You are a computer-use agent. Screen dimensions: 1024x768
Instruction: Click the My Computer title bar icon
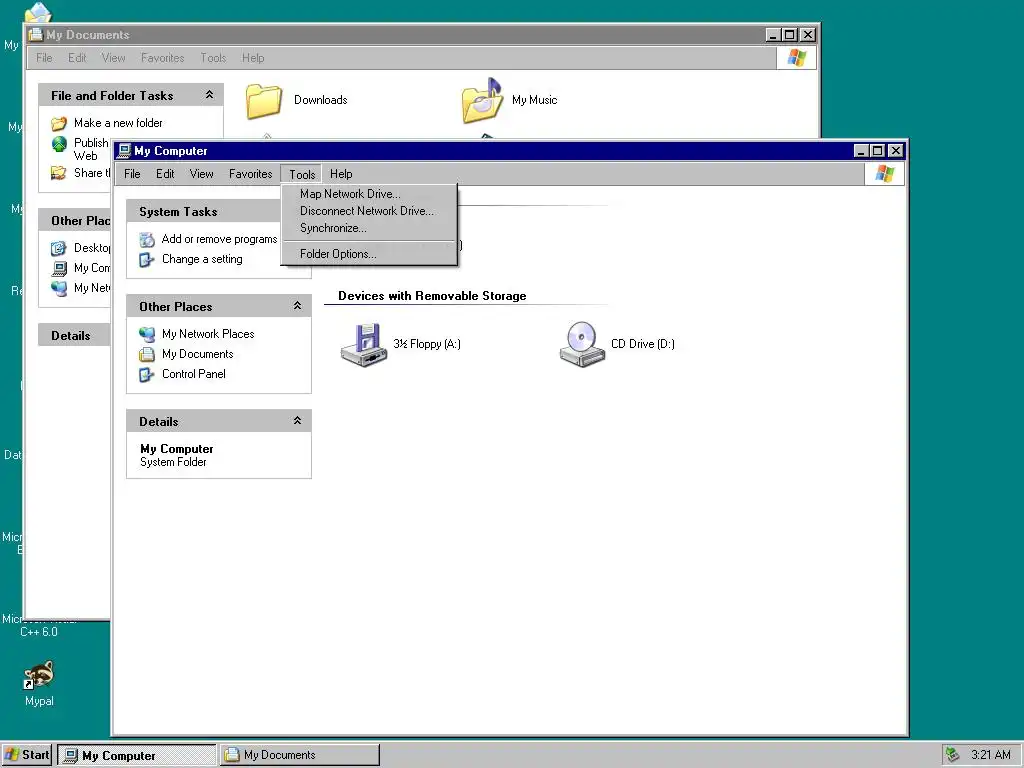123,151
